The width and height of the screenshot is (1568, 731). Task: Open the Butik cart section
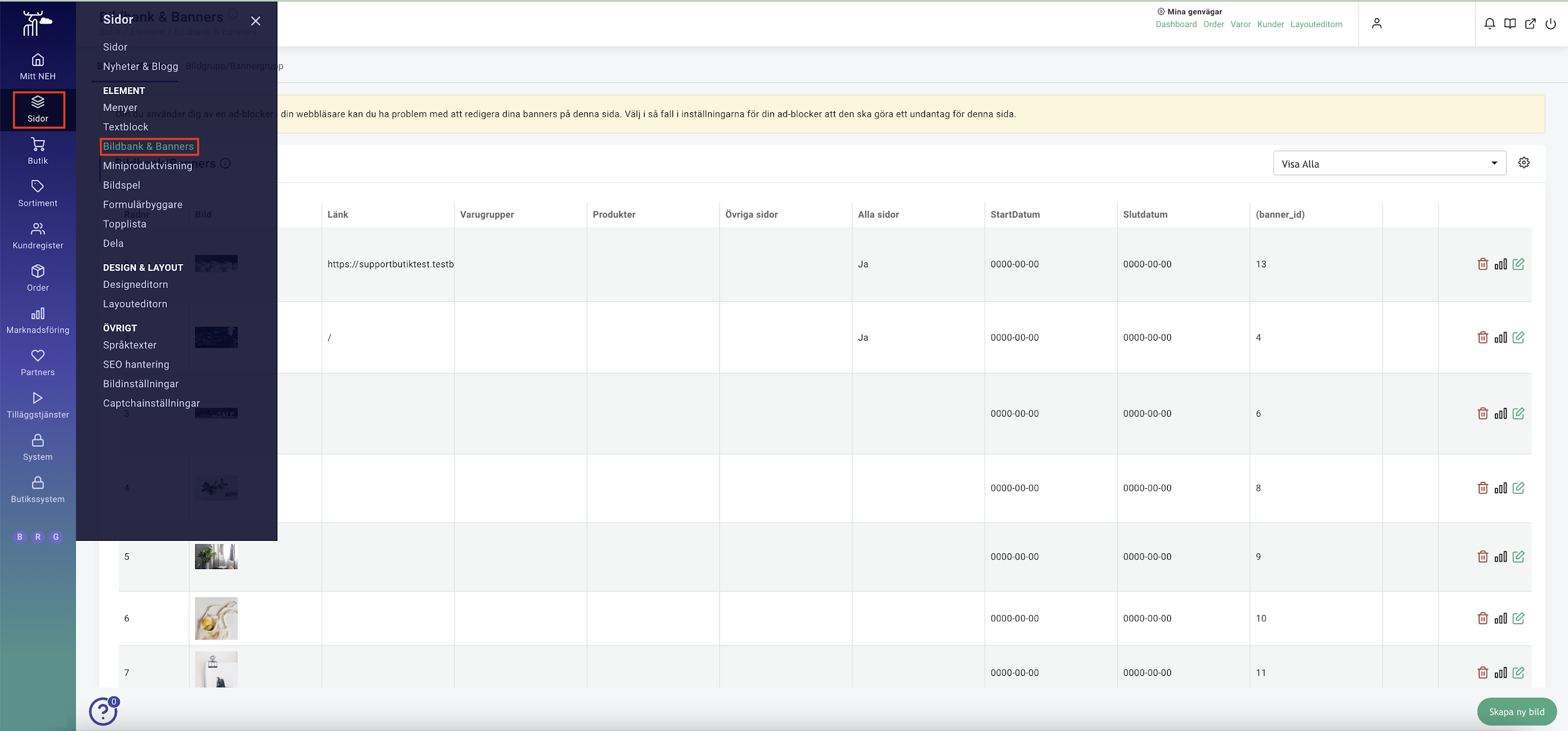[x=38, y=151]
